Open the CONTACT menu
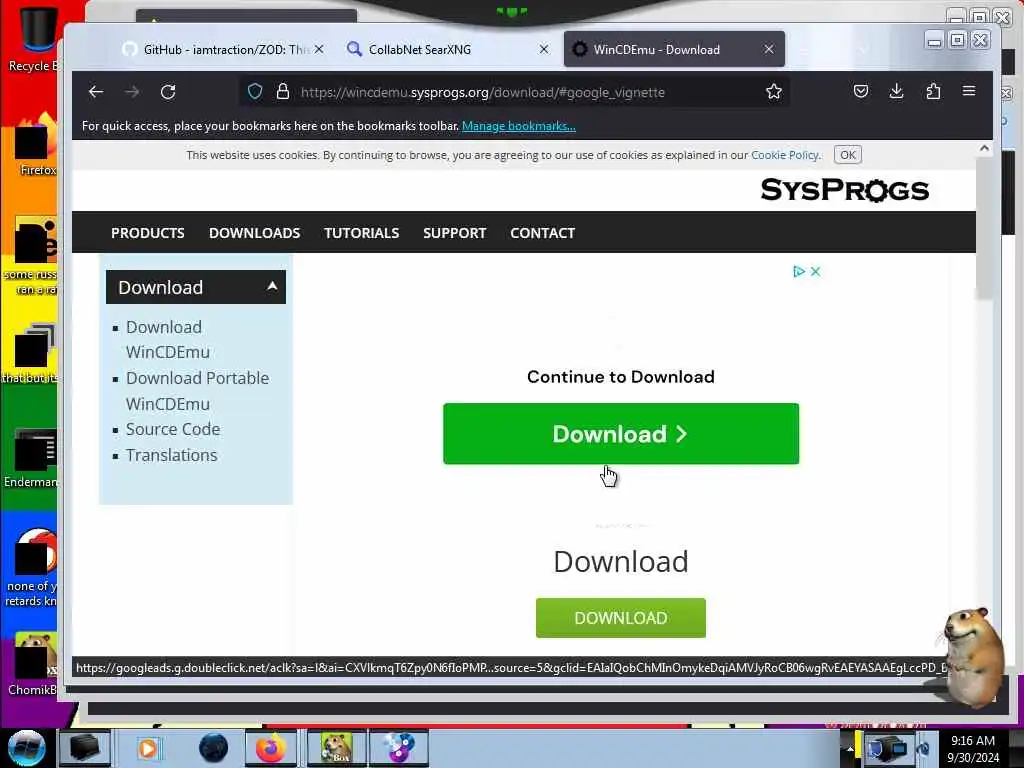Screen dimensions: 1024x768 [543, 233]
